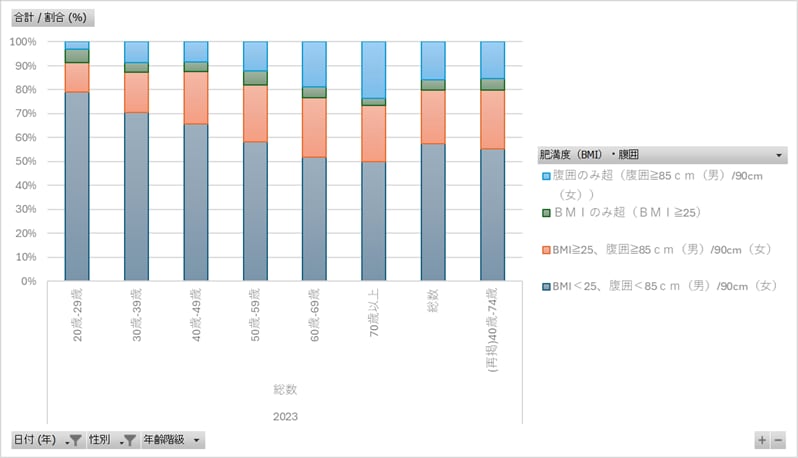Click the 総数 category axis label
The image size is (798, 458).
[x=433, y=300]
